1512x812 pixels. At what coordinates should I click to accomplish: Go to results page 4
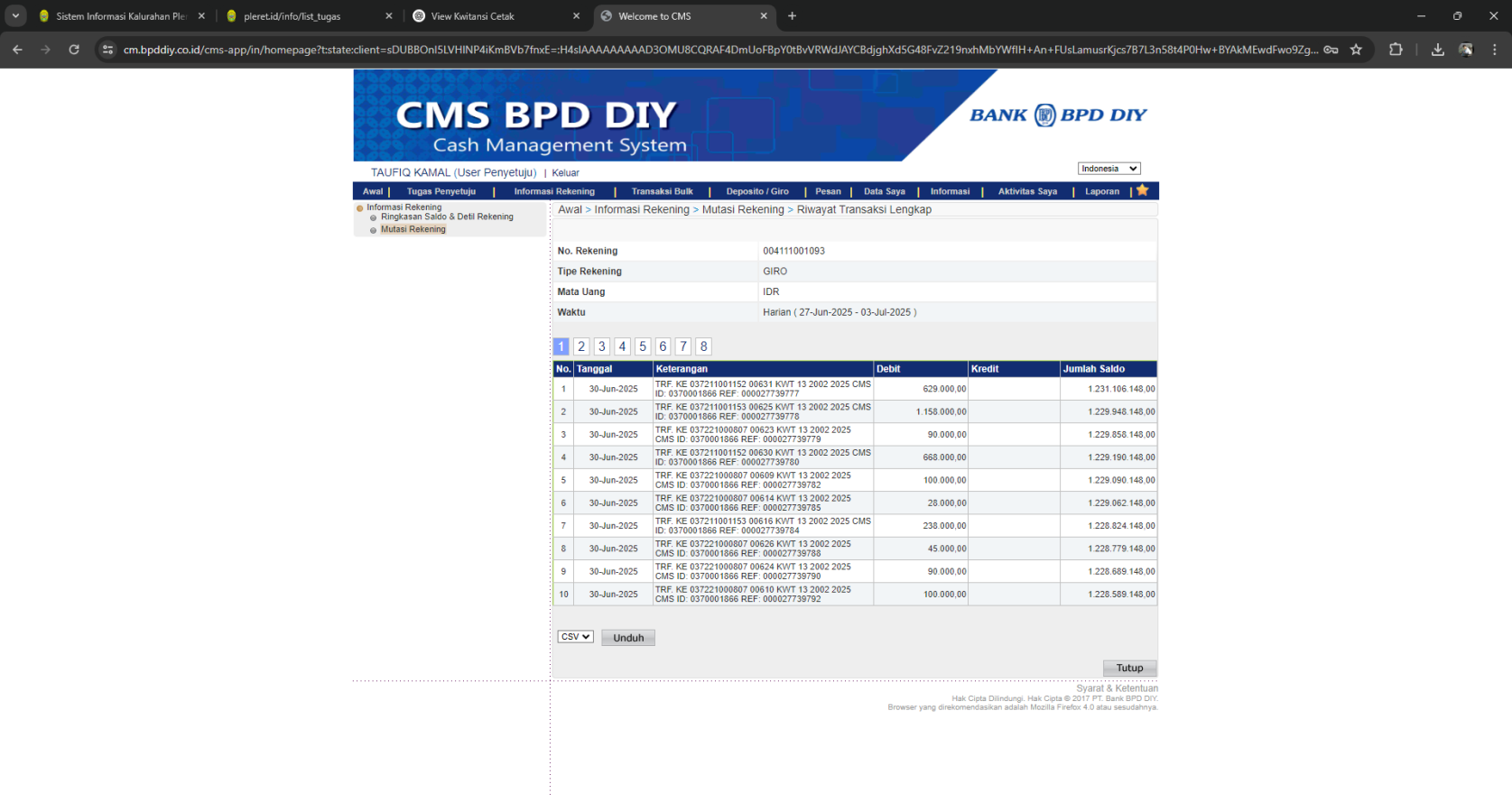click(x=622, y=346)
